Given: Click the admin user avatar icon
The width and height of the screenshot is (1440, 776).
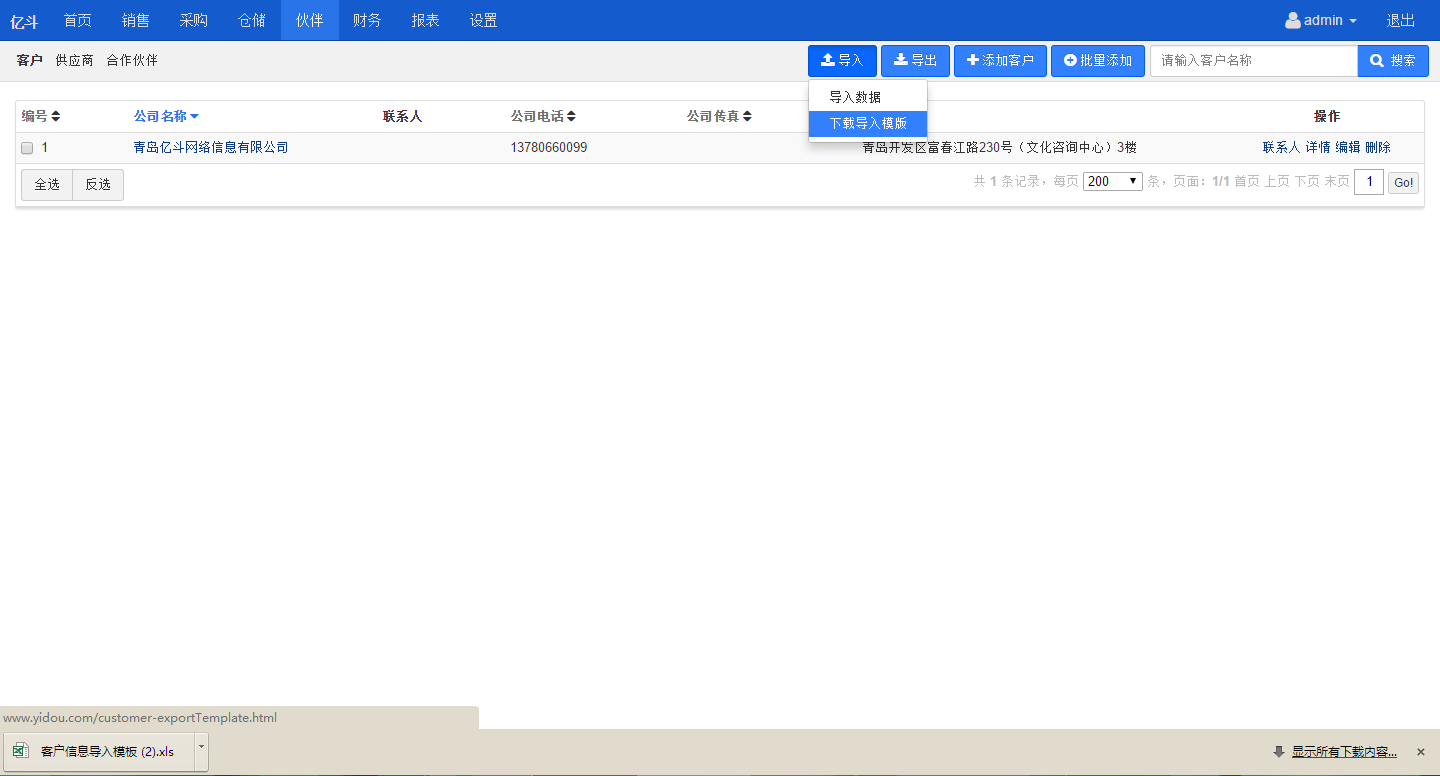Looking at the screenshot, I should tap(1293, 21).
